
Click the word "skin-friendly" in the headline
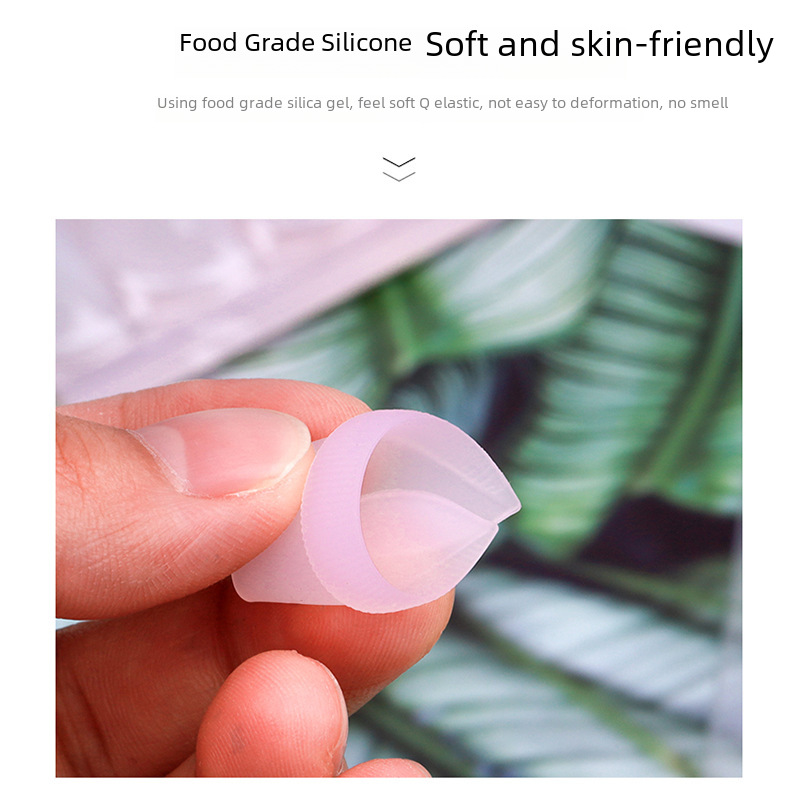[672, 44]
